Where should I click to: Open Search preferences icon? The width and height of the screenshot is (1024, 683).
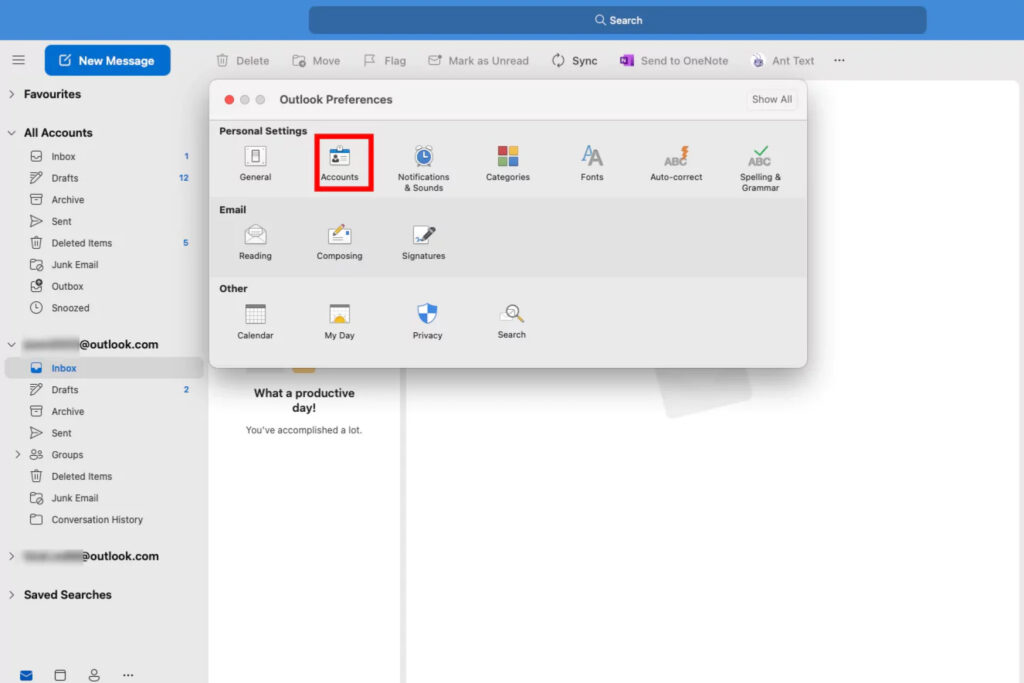[511, 321]
